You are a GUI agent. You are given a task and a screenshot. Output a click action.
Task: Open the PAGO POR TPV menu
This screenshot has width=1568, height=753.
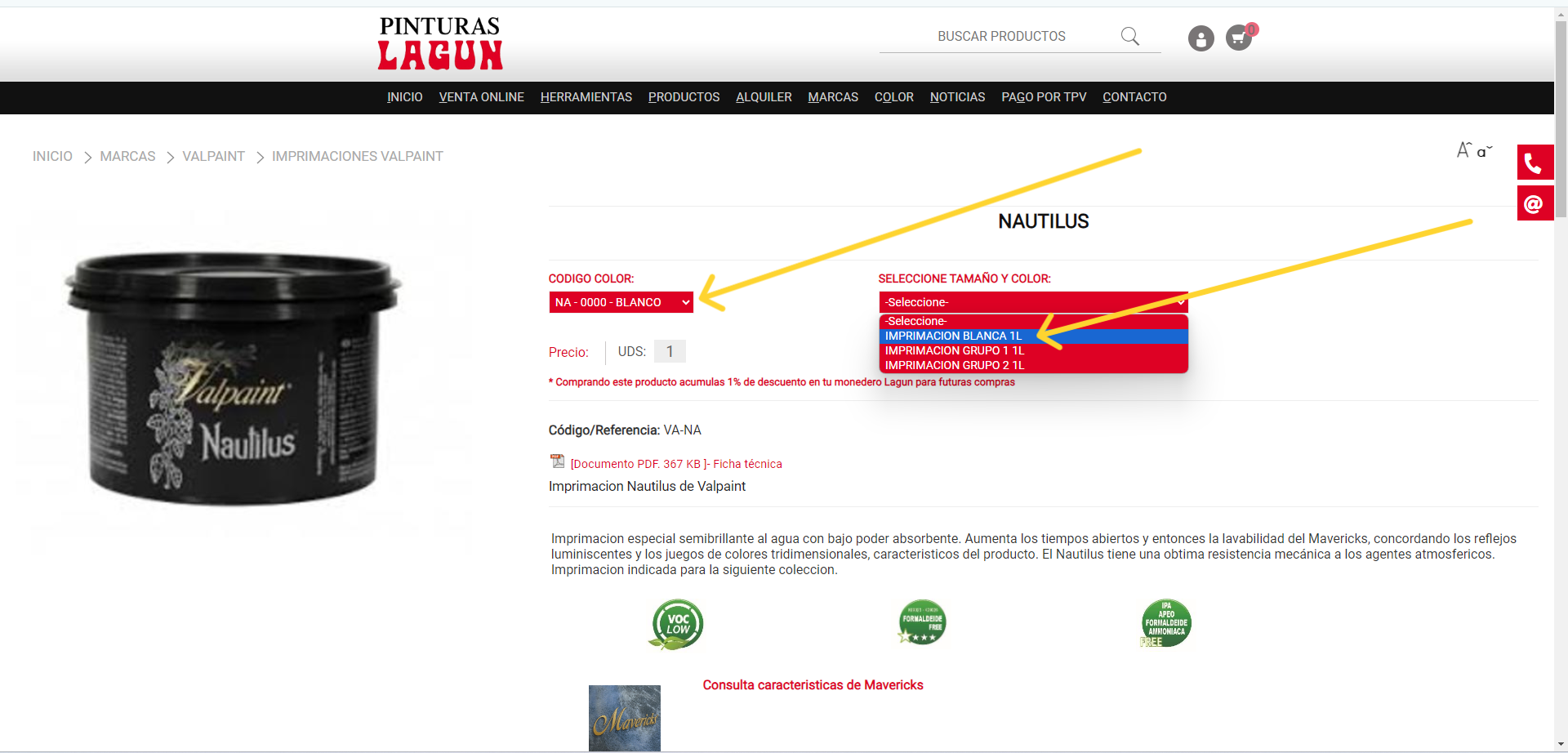[1044, 97]
